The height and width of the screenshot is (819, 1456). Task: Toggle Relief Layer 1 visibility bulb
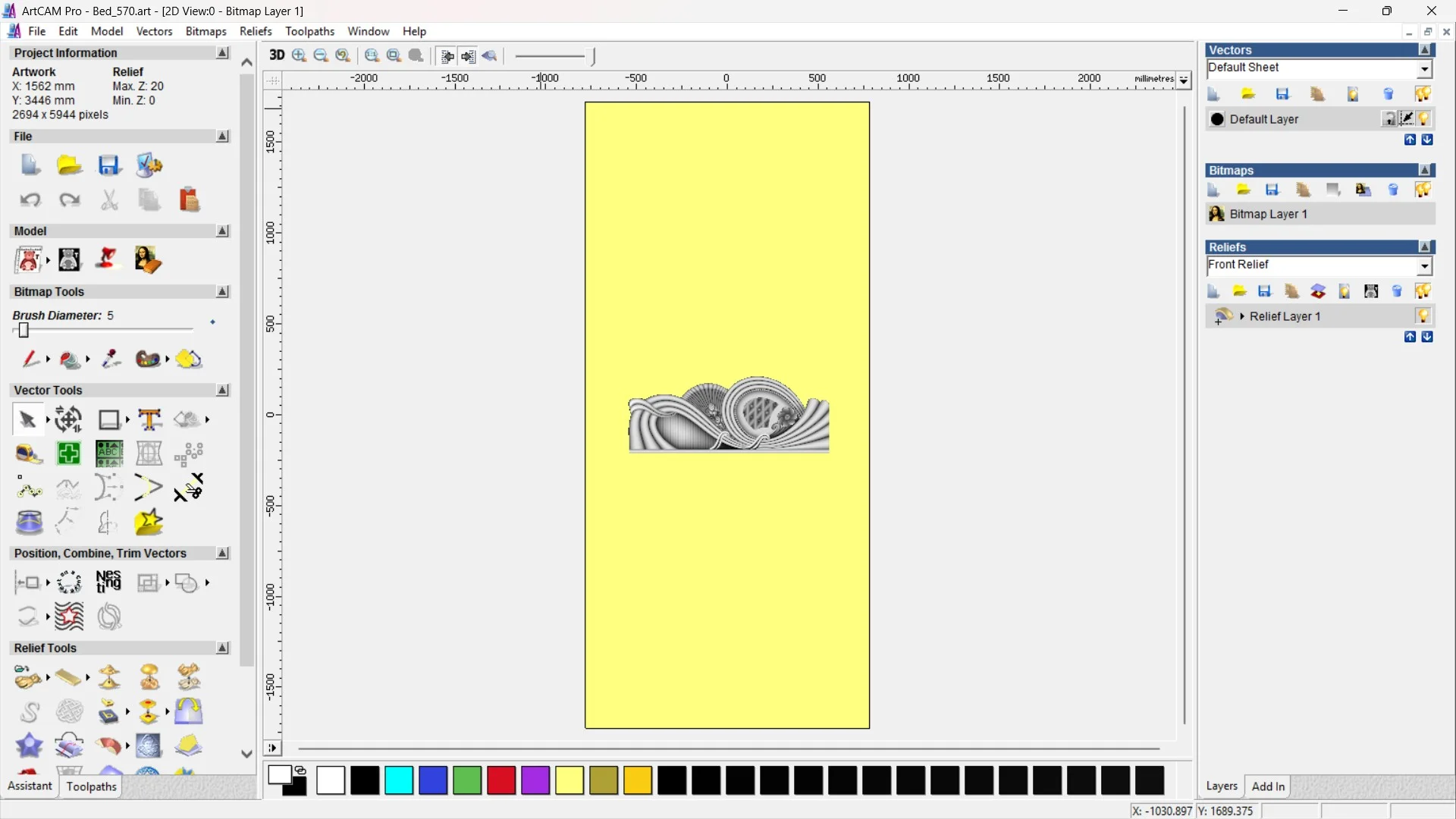[1423, 316]
